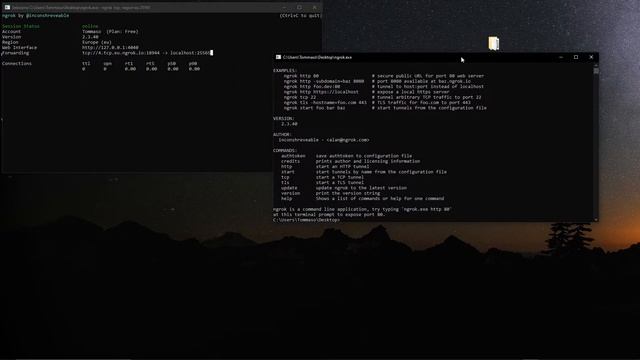The width and height of the screenshot is (640, 360).
Task: Click the 'COMMANDS:' heading
Action: pyautogui.click(x=285, y=150)
